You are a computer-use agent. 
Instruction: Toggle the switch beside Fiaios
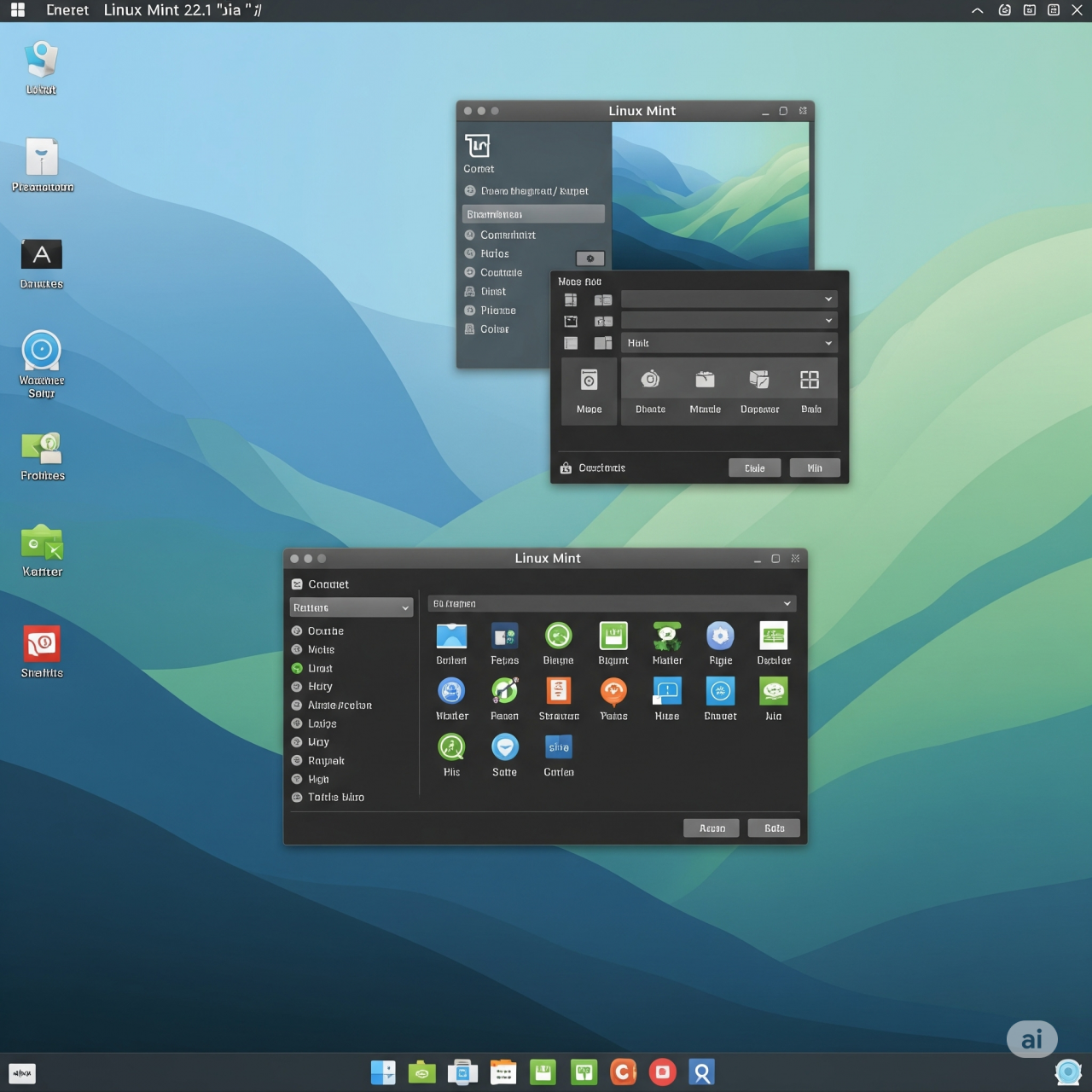tap(590, 258)
